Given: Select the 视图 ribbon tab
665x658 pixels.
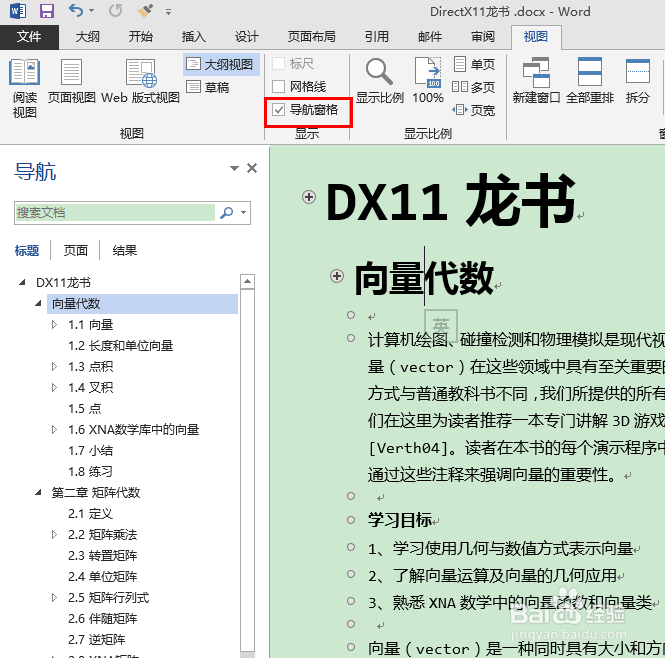Looking at the screenshot, I should click(x=536, y=37).
